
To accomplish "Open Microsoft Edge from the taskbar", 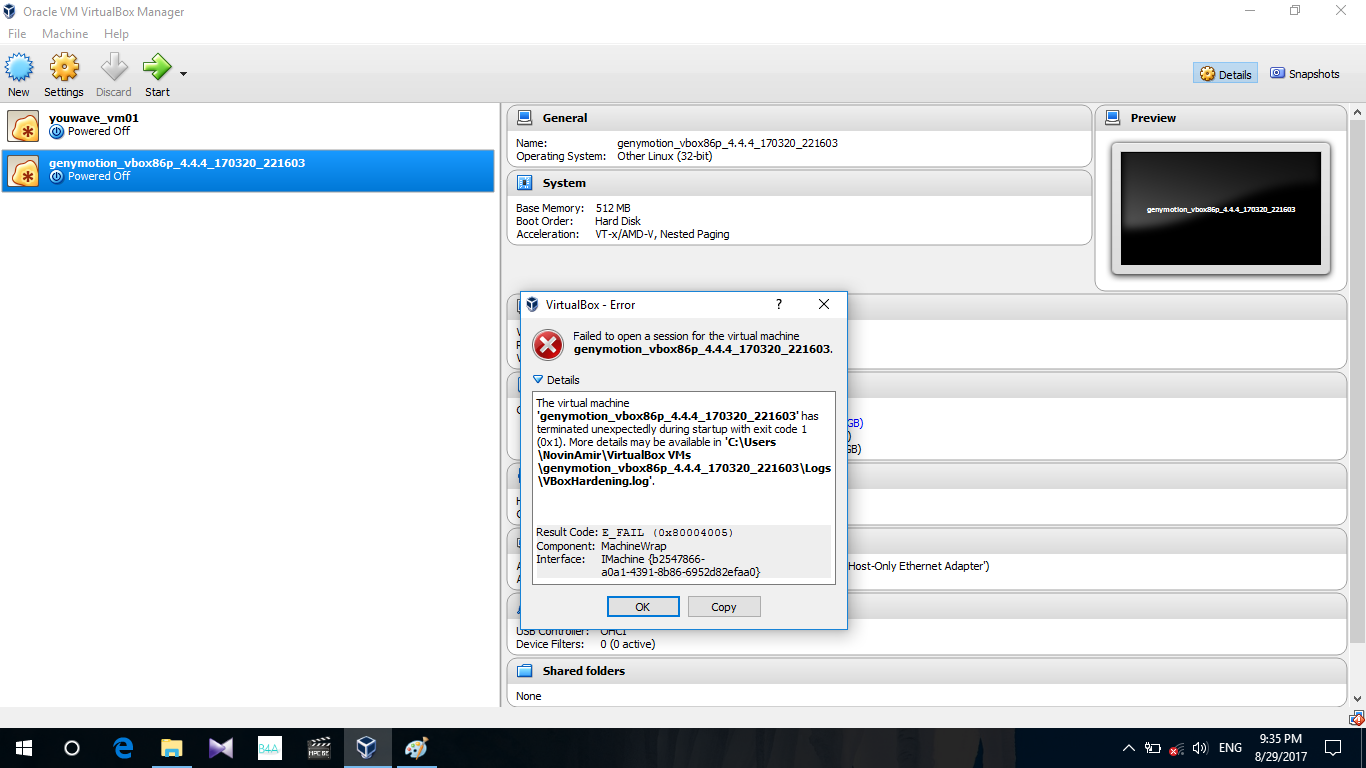I will [x=124, y=748].
